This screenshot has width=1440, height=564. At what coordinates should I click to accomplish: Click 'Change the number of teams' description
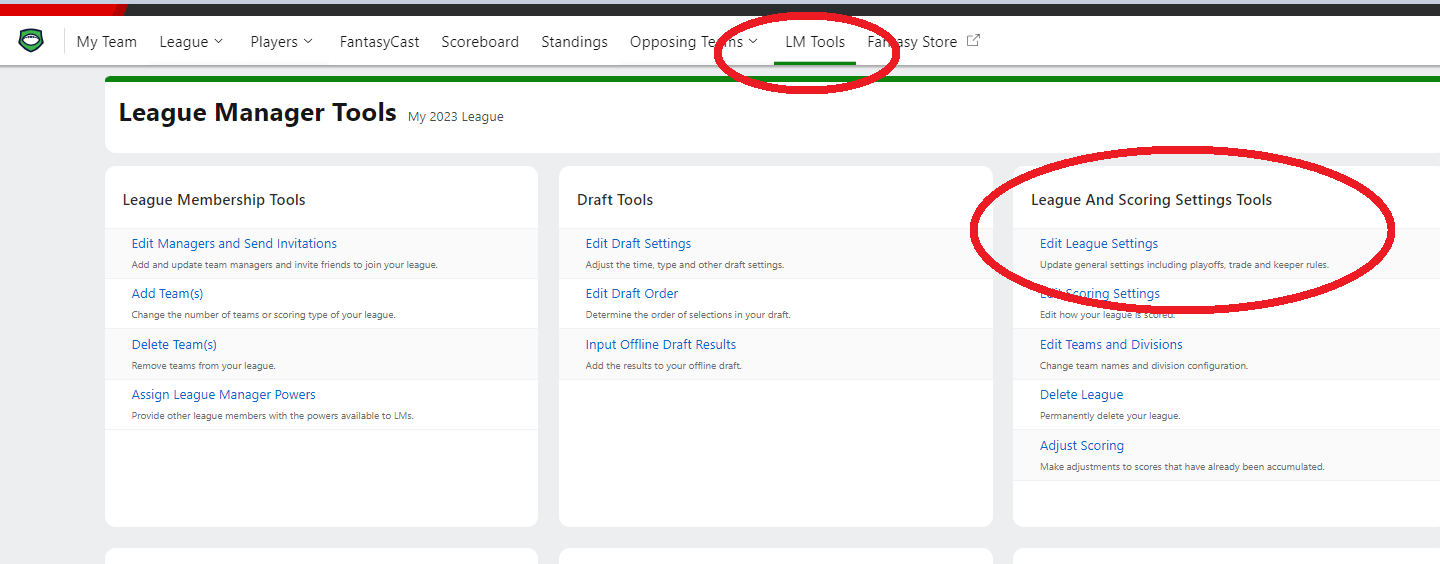coord(264,314)
